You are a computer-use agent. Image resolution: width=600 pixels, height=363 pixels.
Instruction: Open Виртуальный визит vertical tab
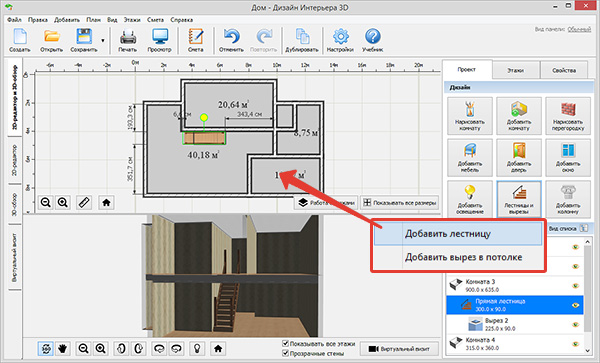(x=15, y=258)
